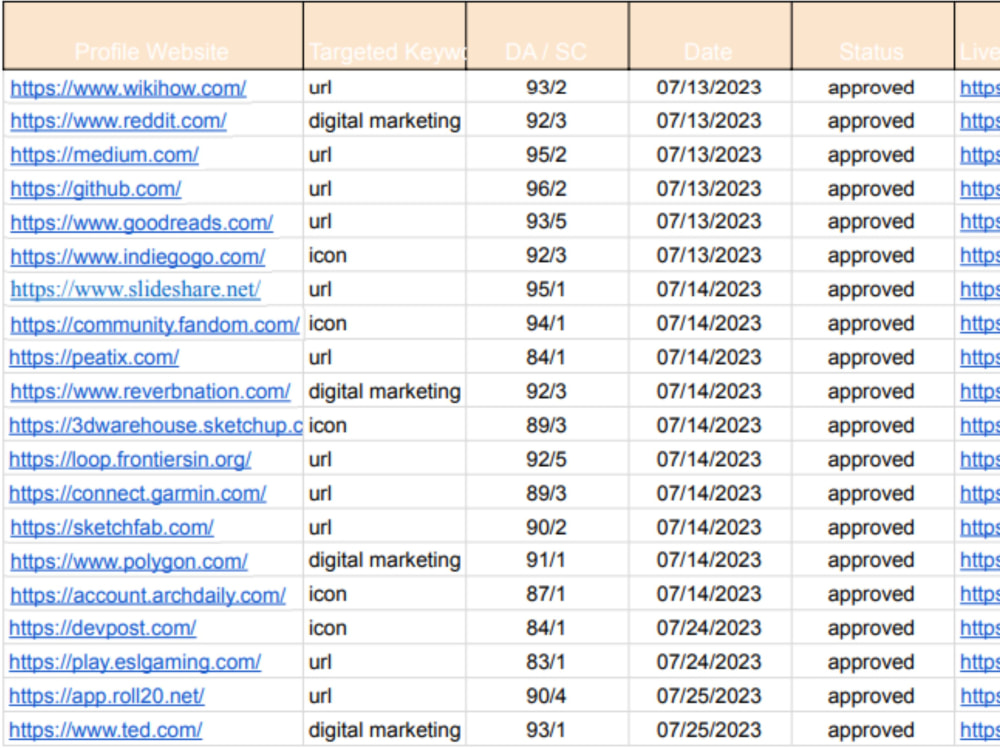
Task: Open the slideshare.net link
Action: click(x=135, y=290)
